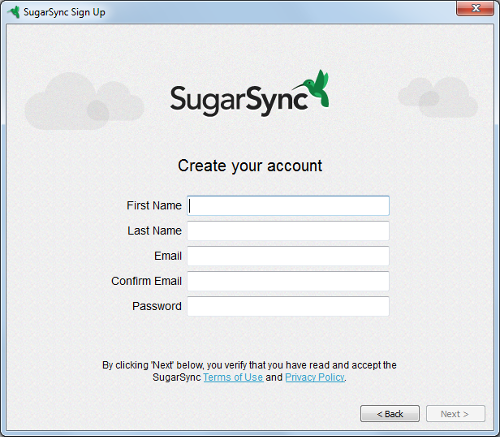The image size is (500, 437).
Task: Click the First Name input field
Action: [288, 206]
